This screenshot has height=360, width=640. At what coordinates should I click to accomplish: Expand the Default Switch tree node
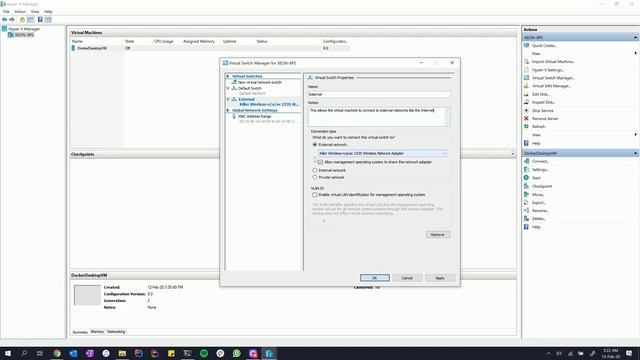click(228, 88)
